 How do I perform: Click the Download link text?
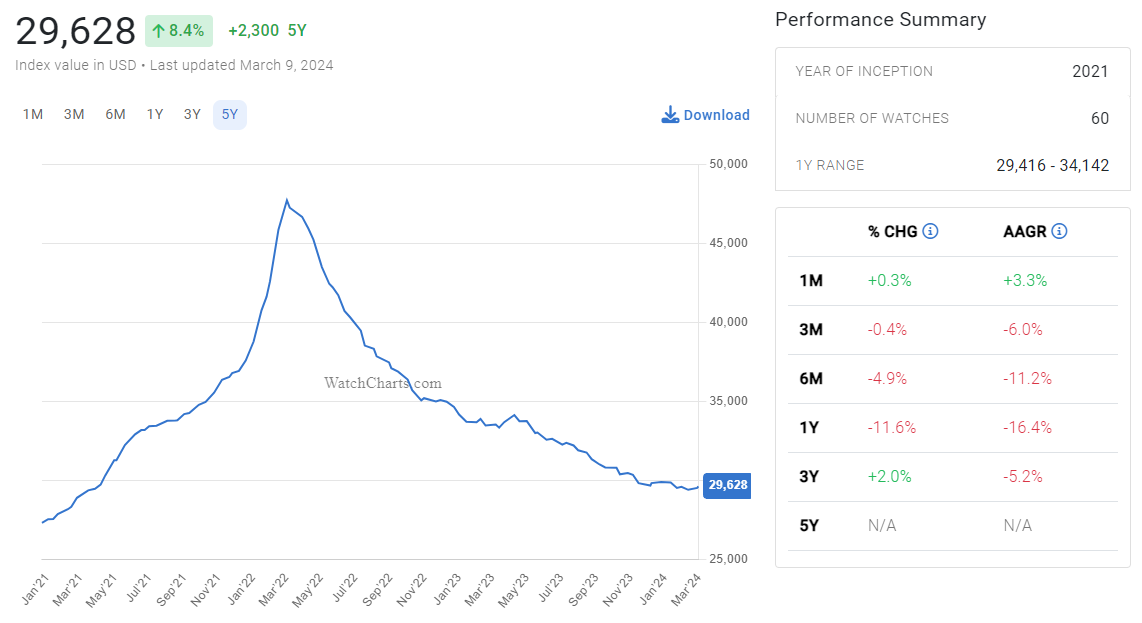(x=716, y=115)
